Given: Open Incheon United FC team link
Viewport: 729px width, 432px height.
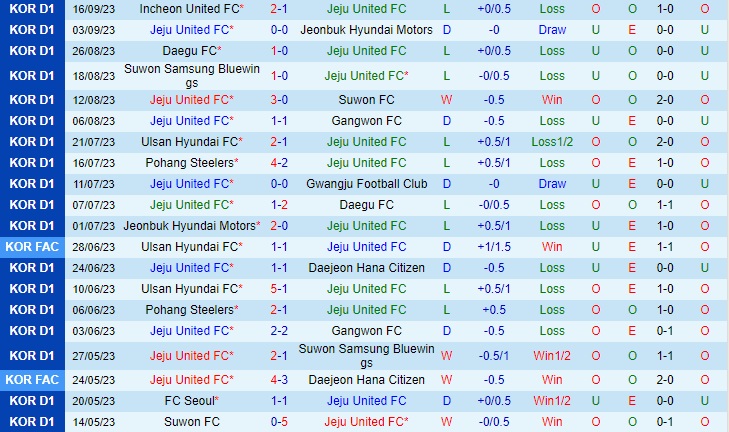Looking at the screenshot, I should point(190,9).
